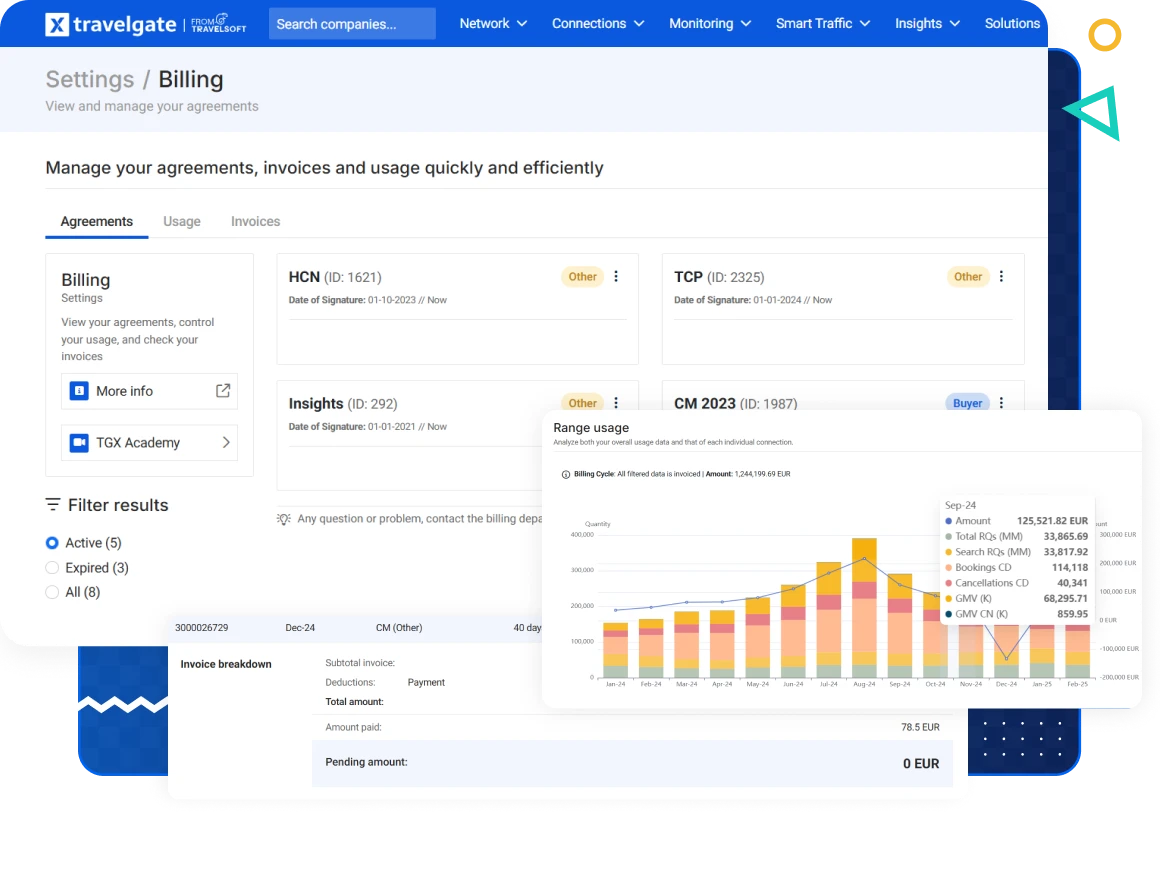Viewport: 1160px width, 874px height.
Task: Click the HCN (ID: 1621) agreement title
Action: 335,277
